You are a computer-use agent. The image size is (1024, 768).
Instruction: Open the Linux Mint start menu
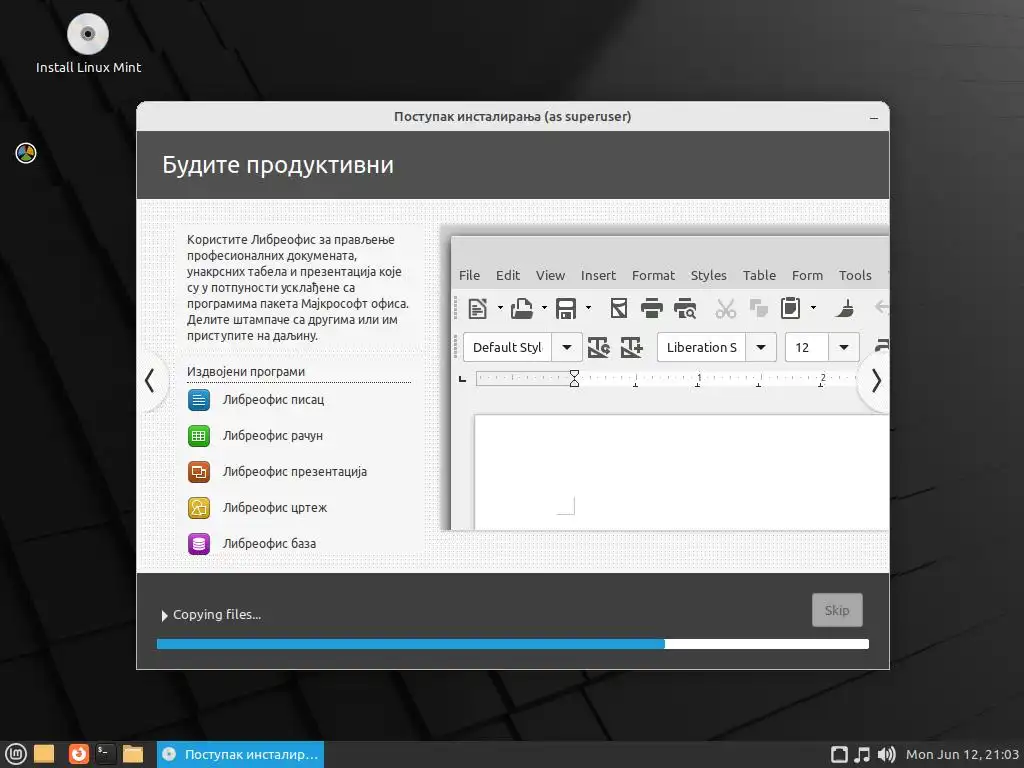(x=15, y=754)
